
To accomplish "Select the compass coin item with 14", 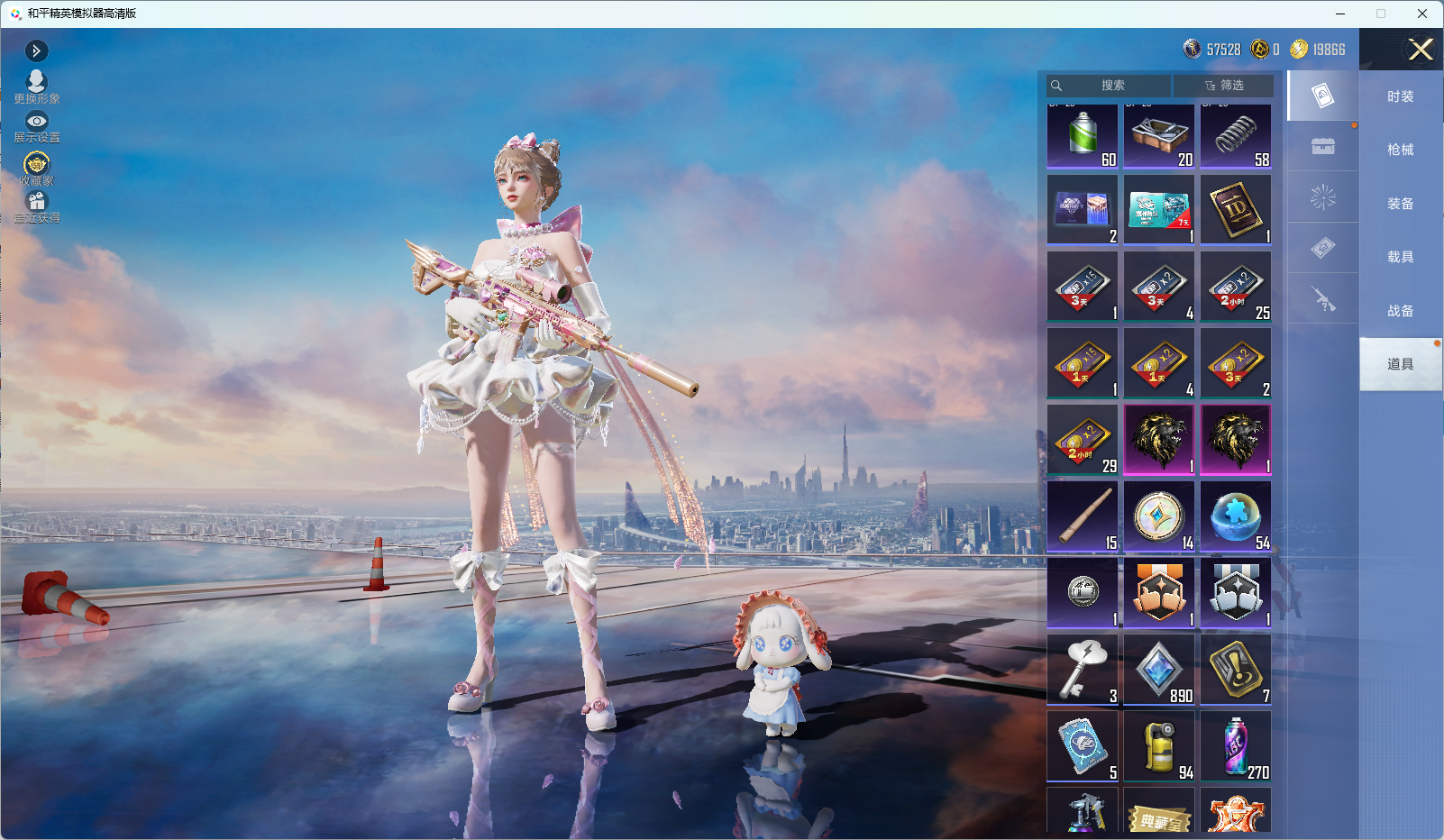I will pyautogui.click(x=1159, y=516).
